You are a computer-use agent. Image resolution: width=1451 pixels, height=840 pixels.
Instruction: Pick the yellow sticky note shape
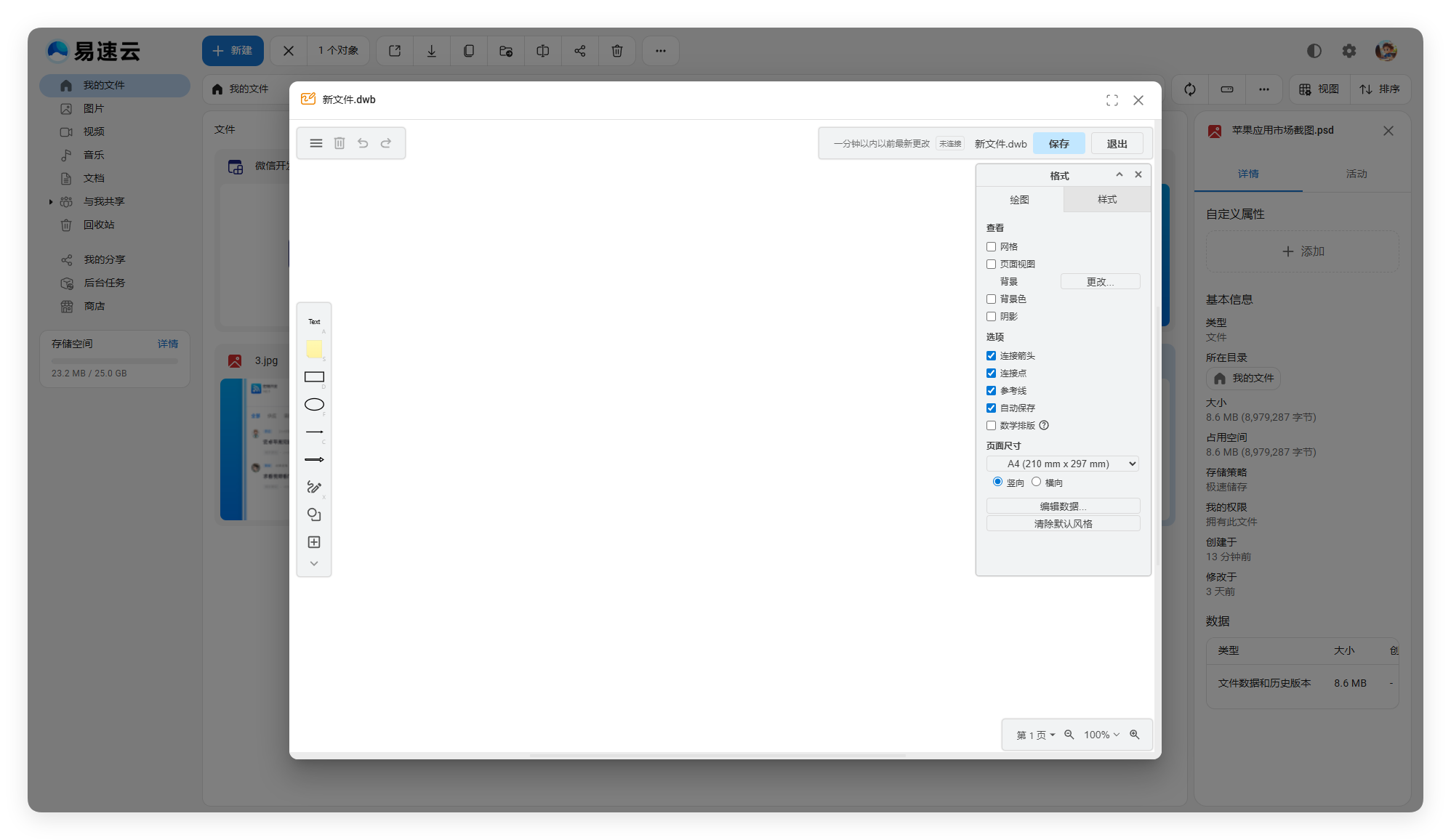pyautogui.click(x=314, y=350)
